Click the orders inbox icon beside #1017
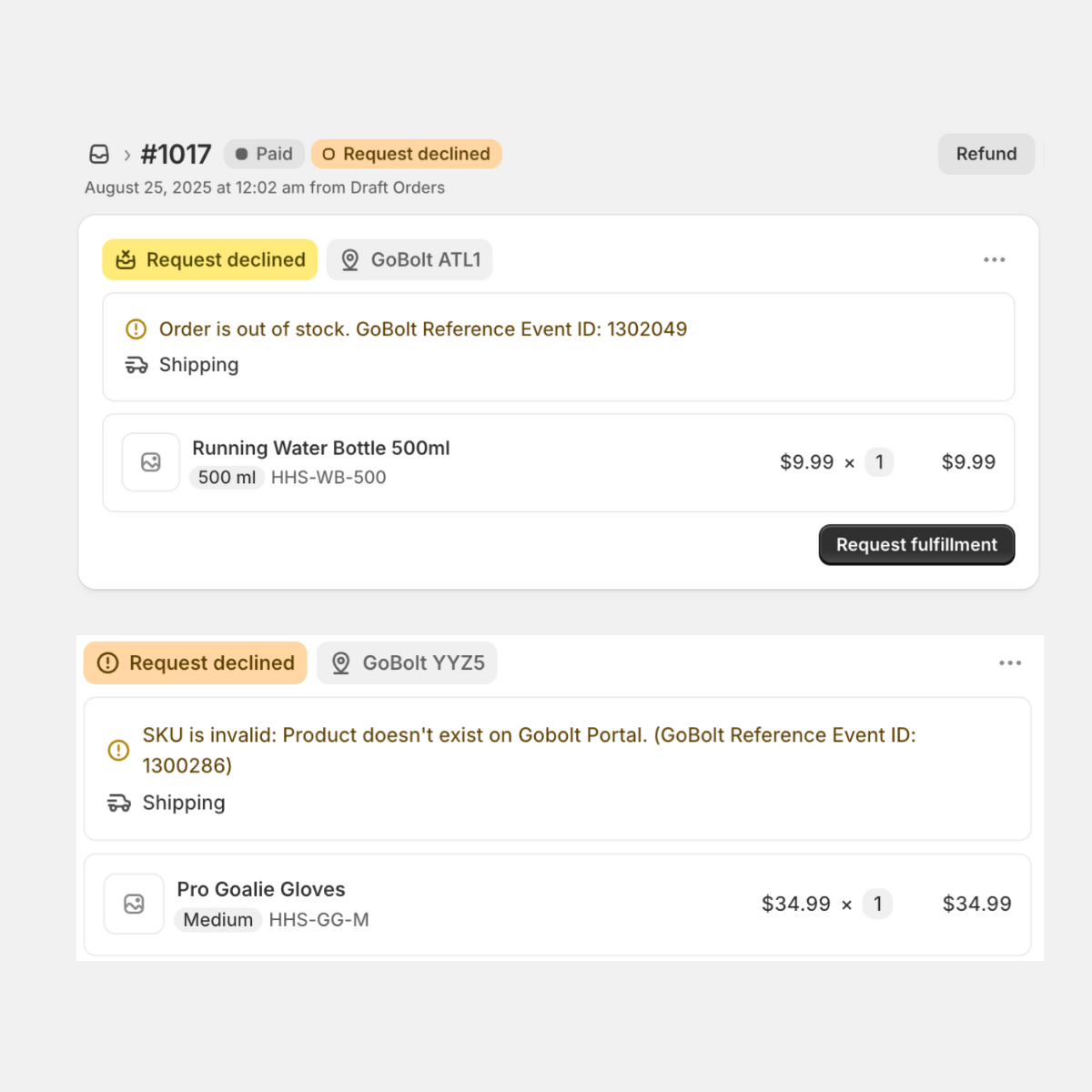Image resolution: width=1092 pixels, height=1092 pixels. (x=99, y=155)
